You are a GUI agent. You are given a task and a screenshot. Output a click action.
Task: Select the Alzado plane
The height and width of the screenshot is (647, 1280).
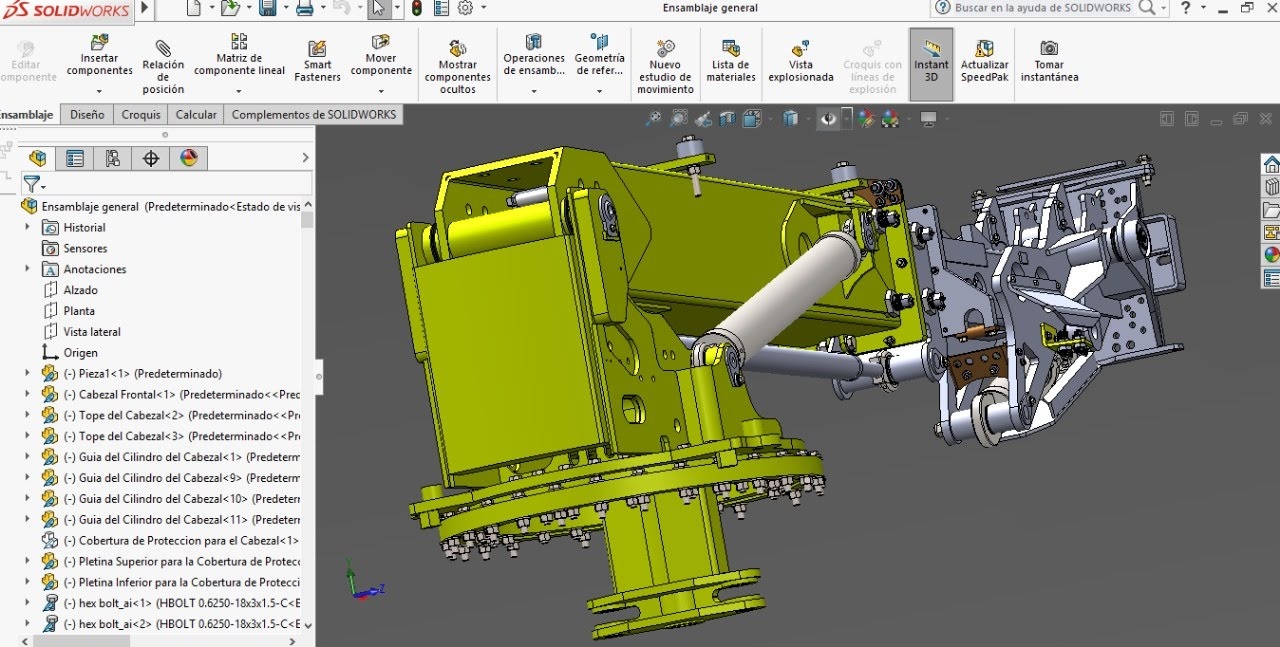point(80,290)
